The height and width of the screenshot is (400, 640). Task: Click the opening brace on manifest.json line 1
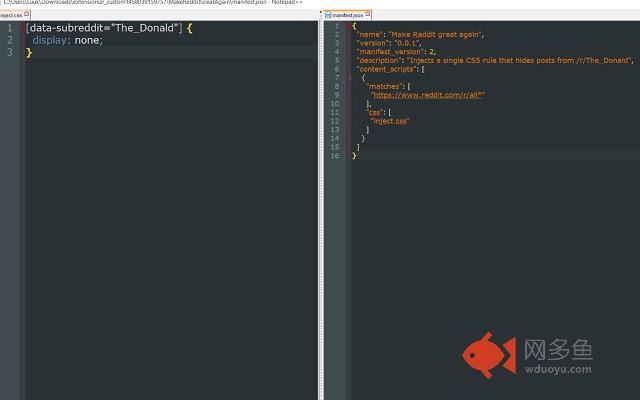click(354, 26)
